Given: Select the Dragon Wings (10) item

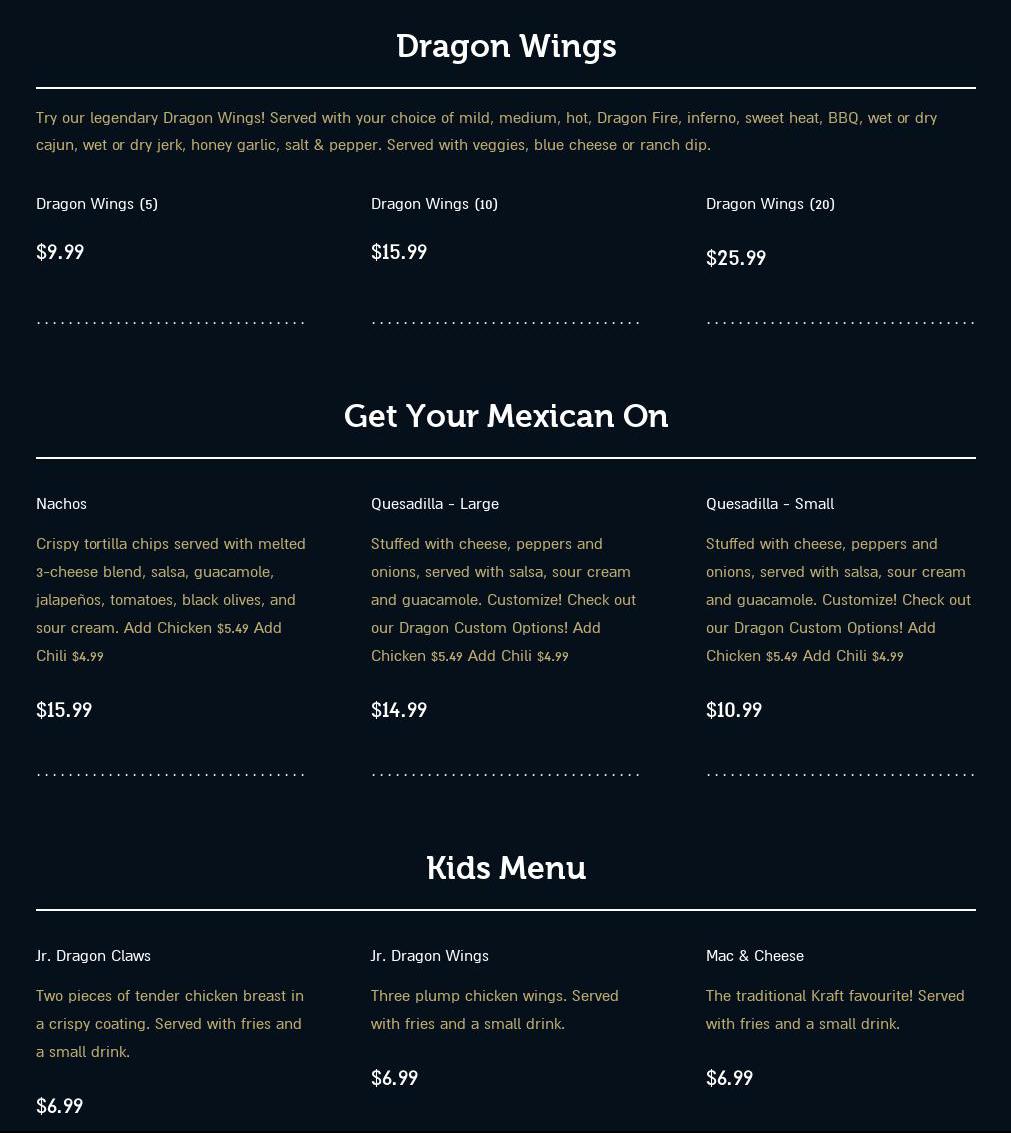Looking at the screenshot, I should coord(434,204).
